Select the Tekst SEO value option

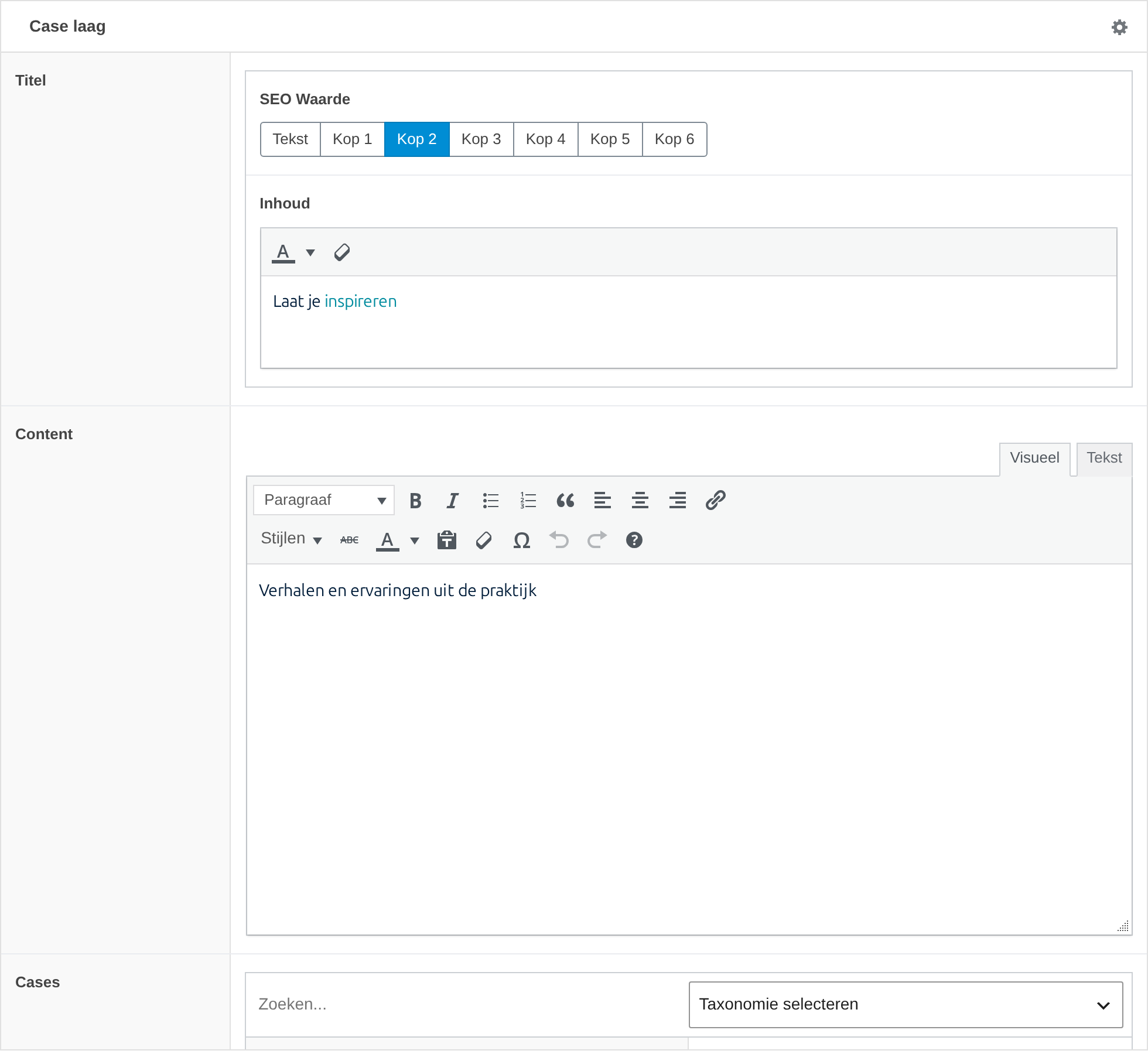(291, 139)
